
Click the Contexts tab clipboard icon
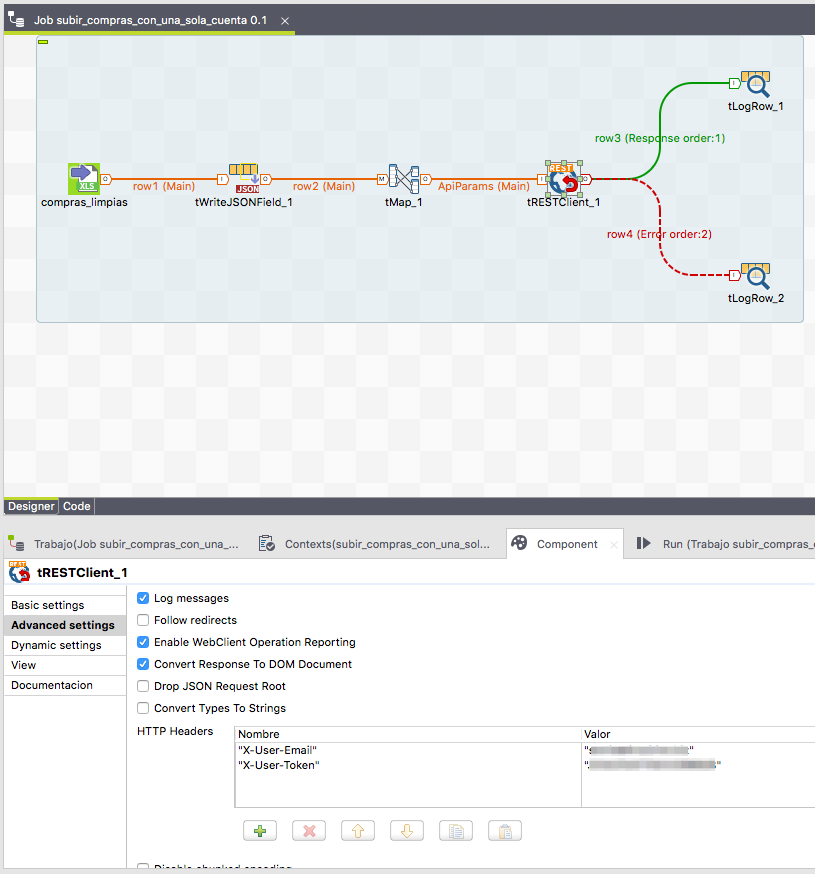(x=266, y=543)
